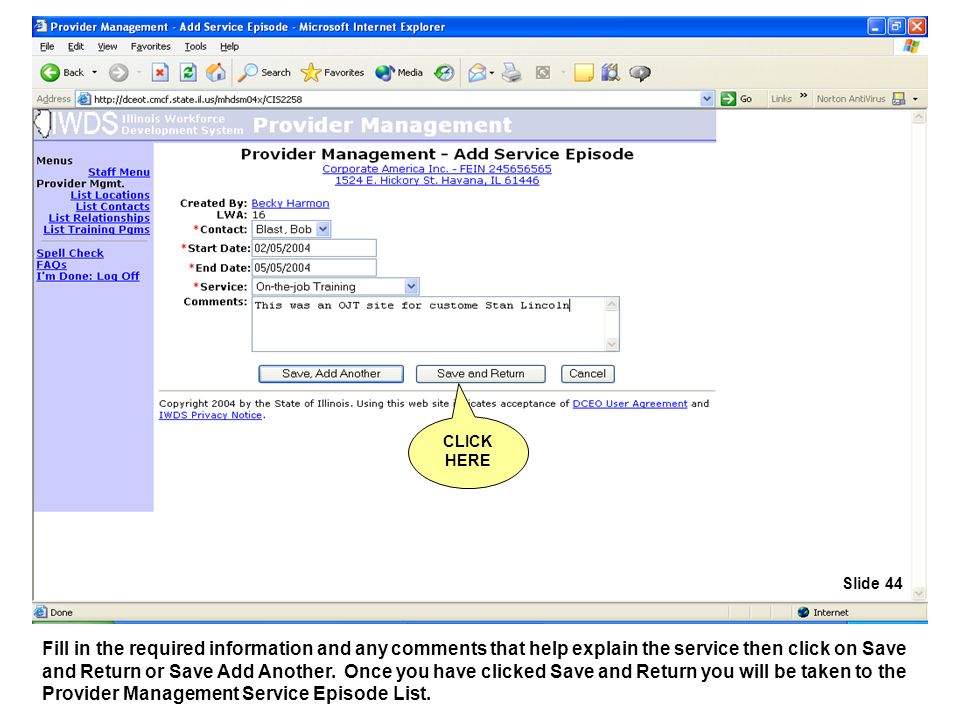Click the Stop loading icon

160,73
